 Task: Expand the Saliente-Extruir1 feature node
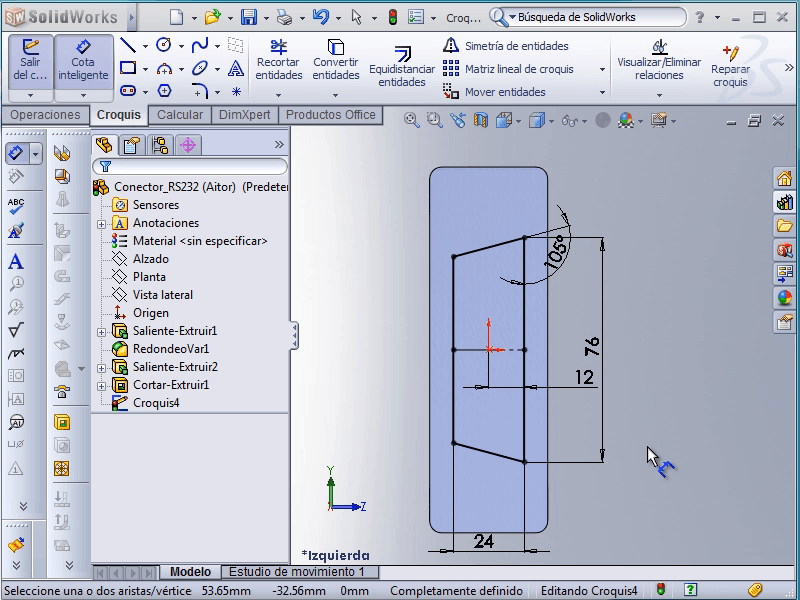pos(101,332)
